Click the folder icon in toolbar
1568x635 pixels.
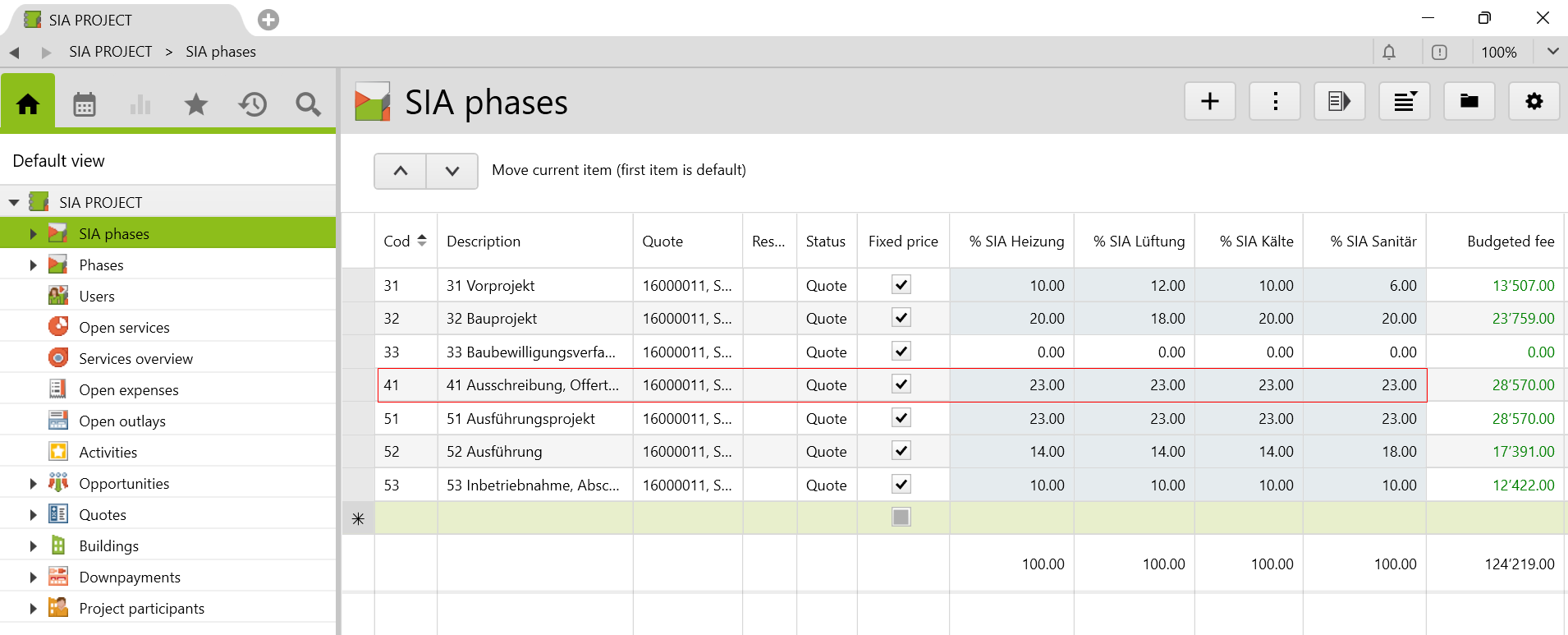pos(1469,102)
